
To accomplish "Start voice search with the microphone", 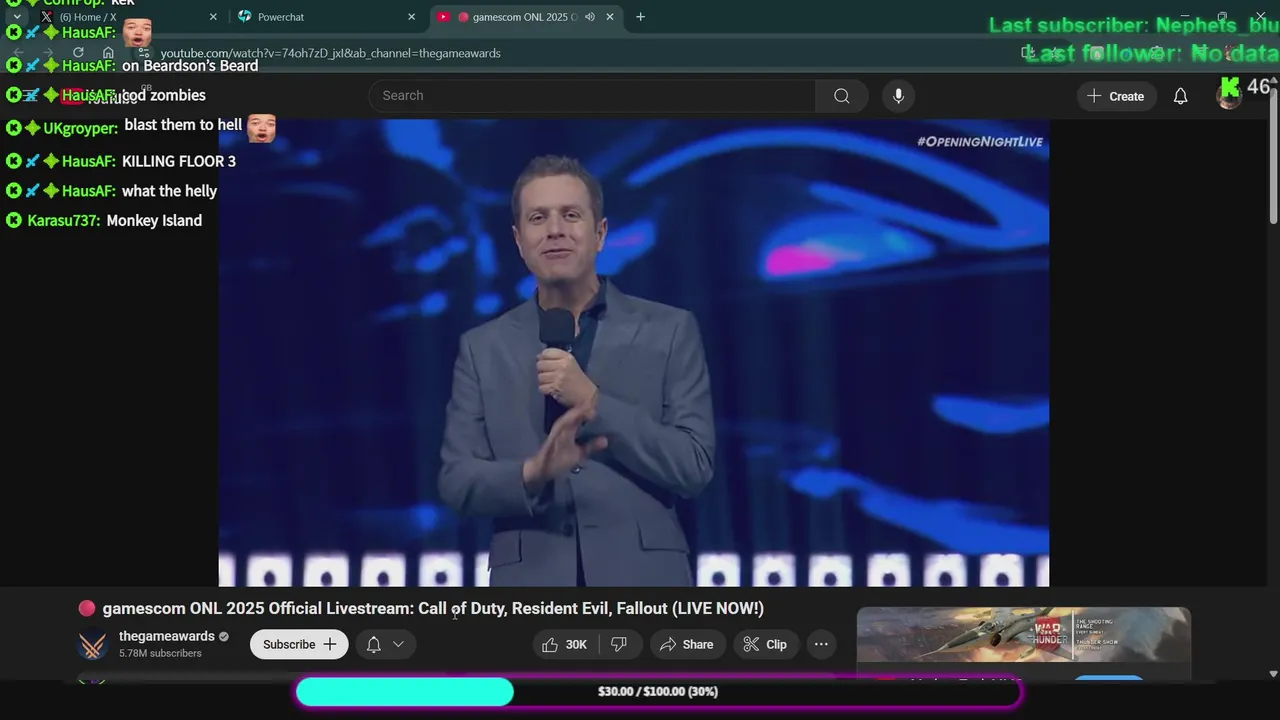I will 898,96.
